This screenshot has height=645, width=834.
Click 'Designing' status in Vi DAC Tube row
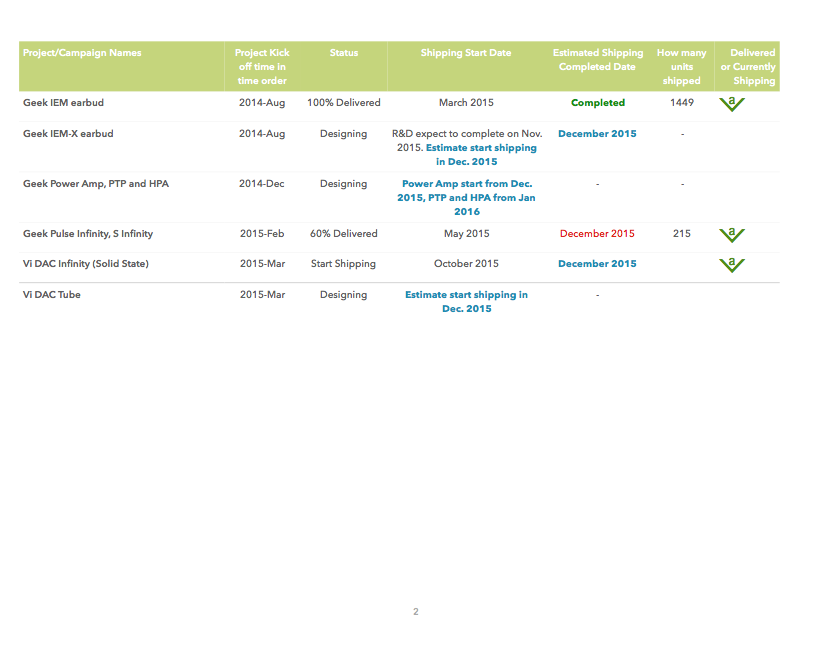[x=344, y=294]
